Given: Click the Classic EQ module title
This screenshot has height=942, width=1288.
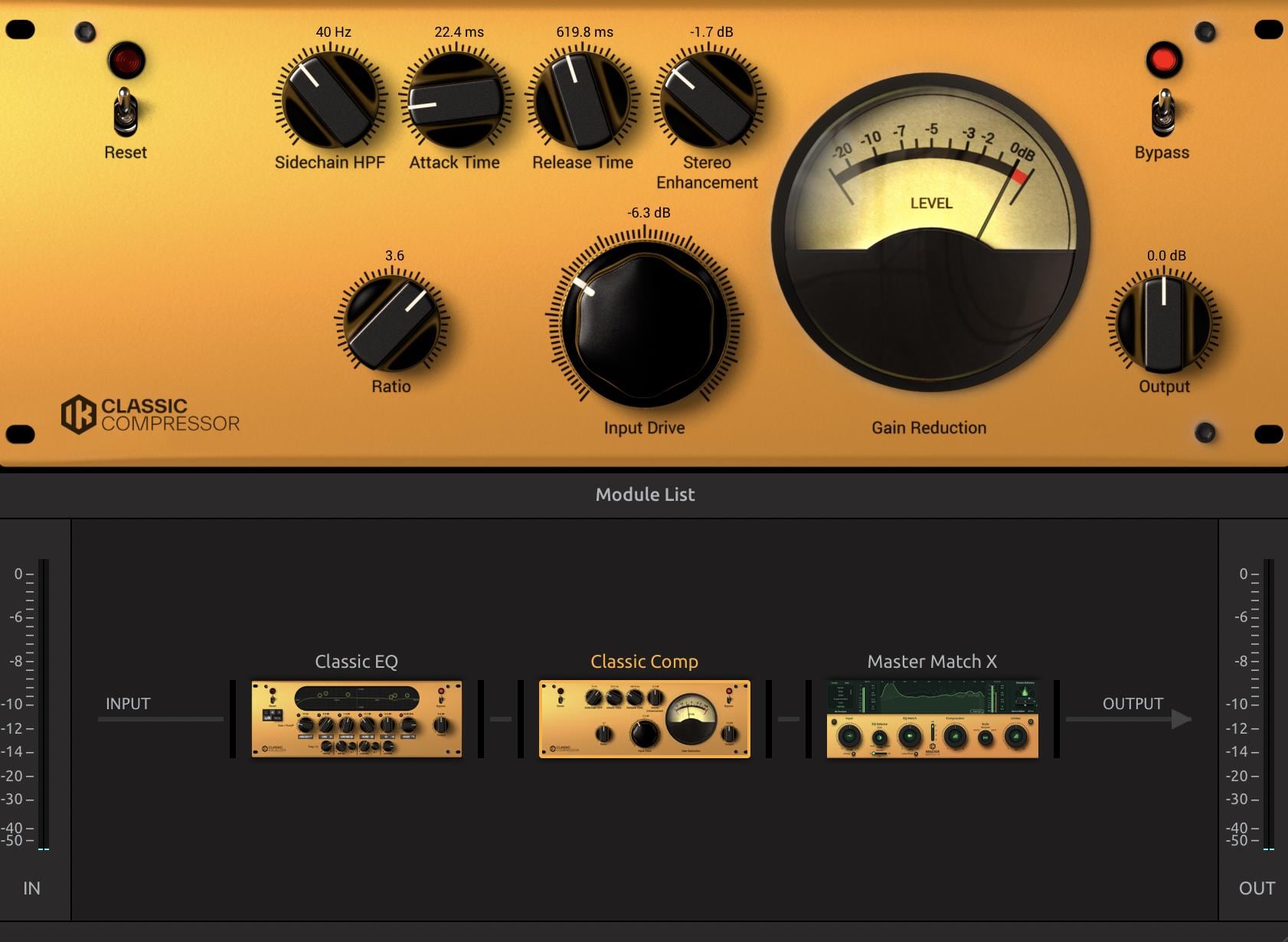Looking at the screenshot, I should click(x=356, y=662).
